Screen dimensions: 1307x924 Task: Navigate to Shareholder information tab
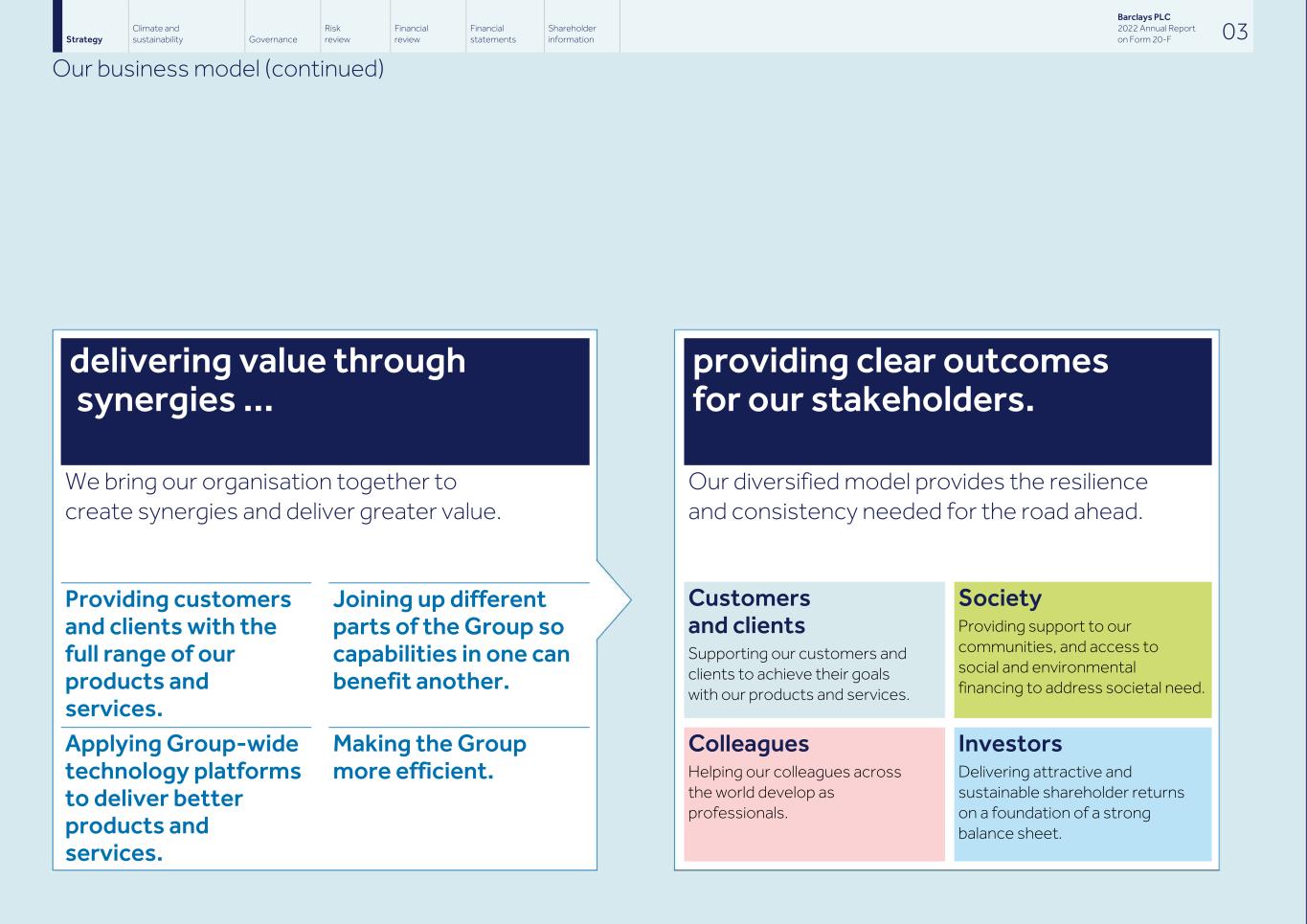click(x=572, y=34)
